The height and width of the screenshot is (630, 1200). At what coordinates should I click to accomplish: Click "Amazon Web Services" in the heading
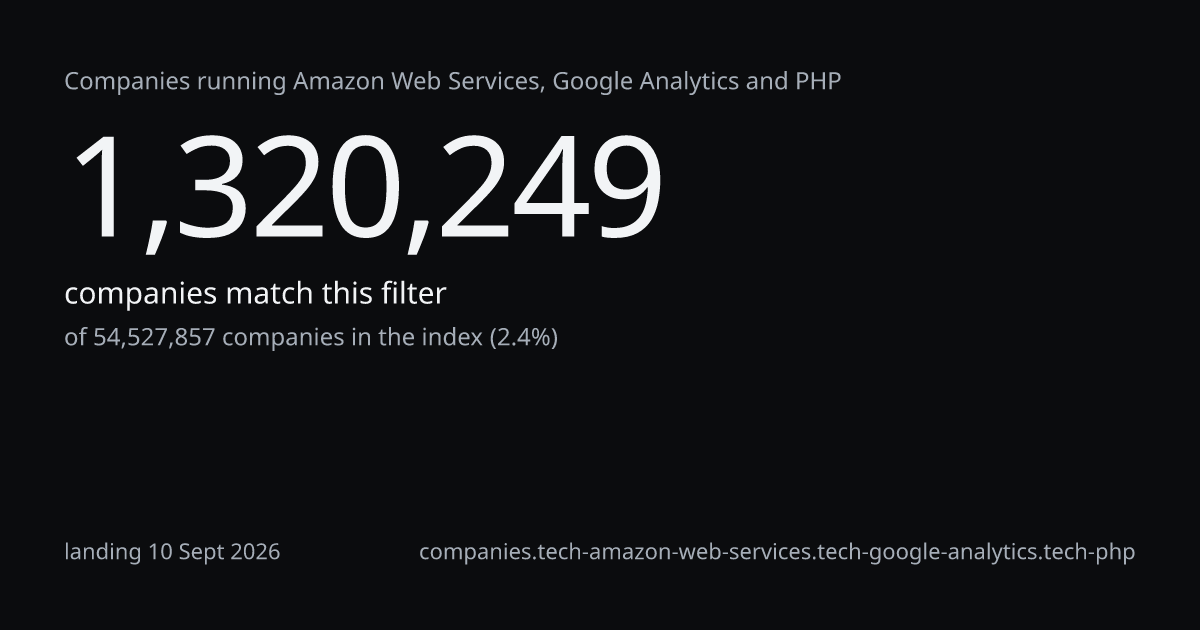pos(419,82)
